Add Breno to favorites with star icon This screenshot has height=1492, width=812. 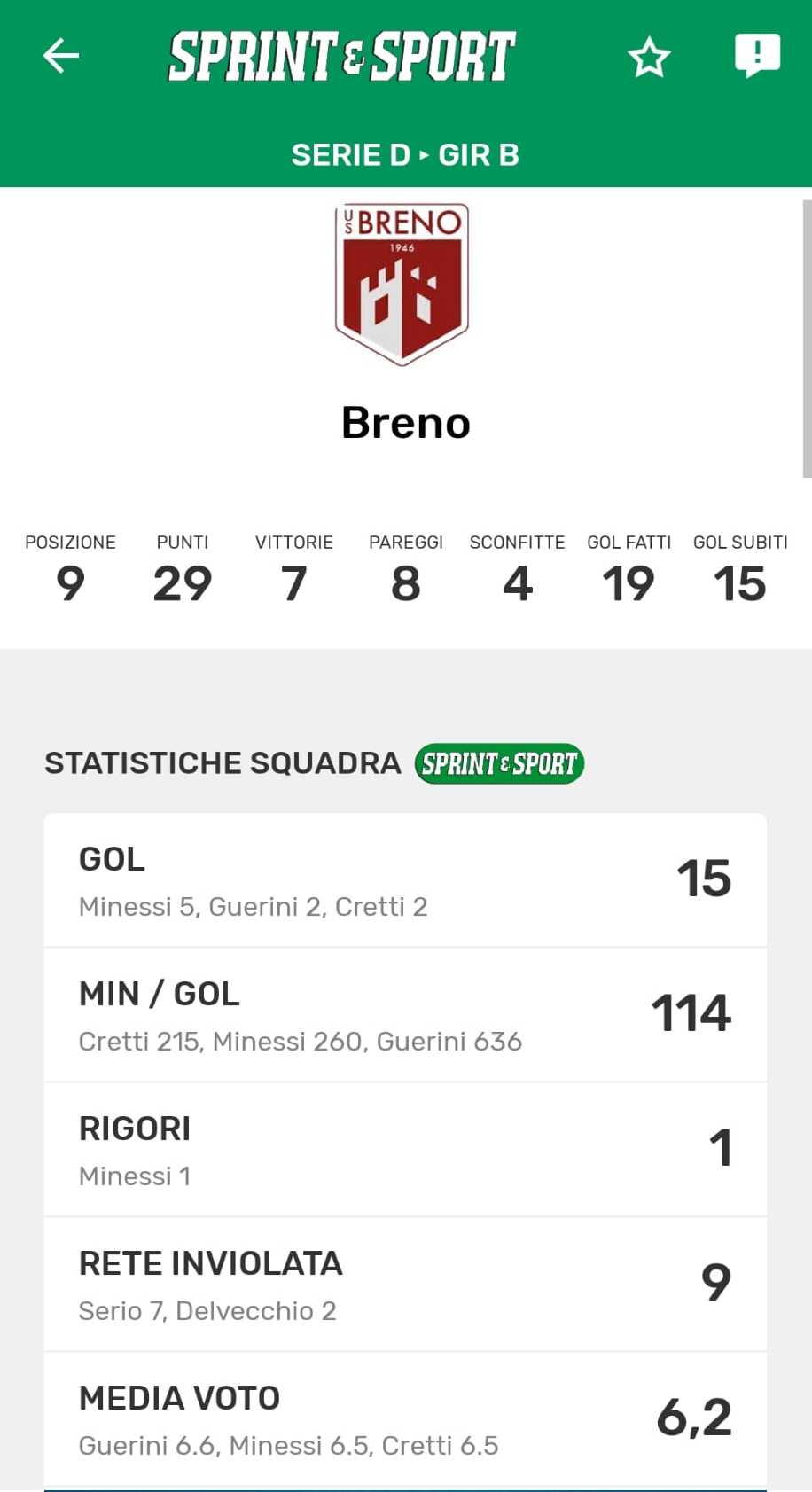tap(649, 58)
